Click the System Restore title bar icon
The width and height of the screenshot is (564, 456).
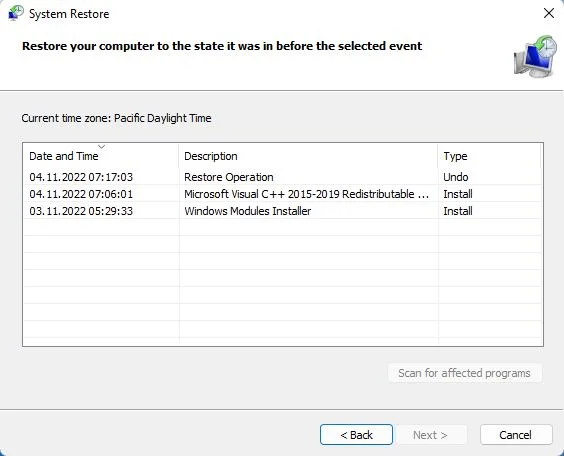pyautogui.click(x=15, y=13)
